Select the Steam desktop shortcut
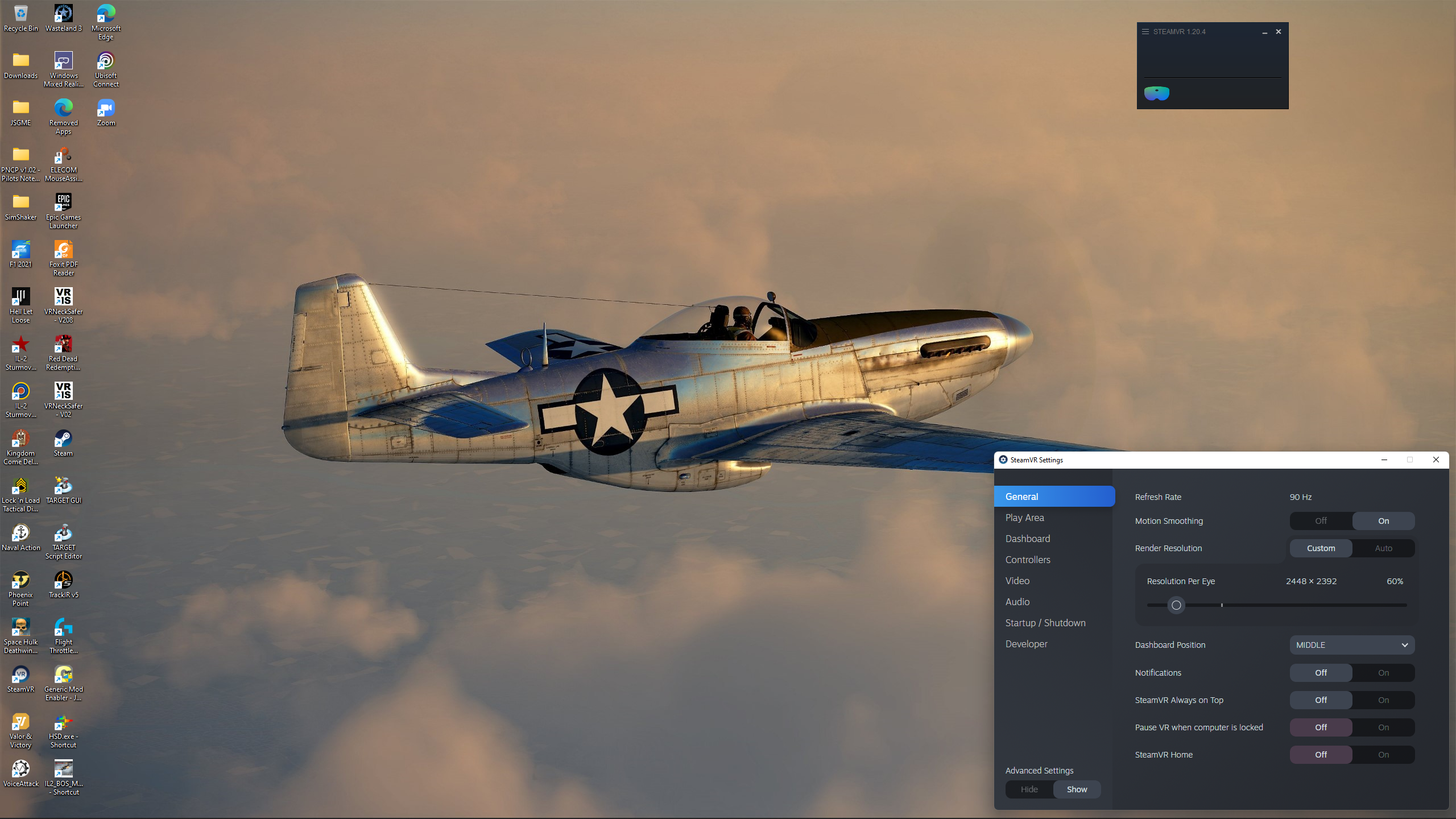The width and height of the screenshot is (1456, 819). coord(63,444)
